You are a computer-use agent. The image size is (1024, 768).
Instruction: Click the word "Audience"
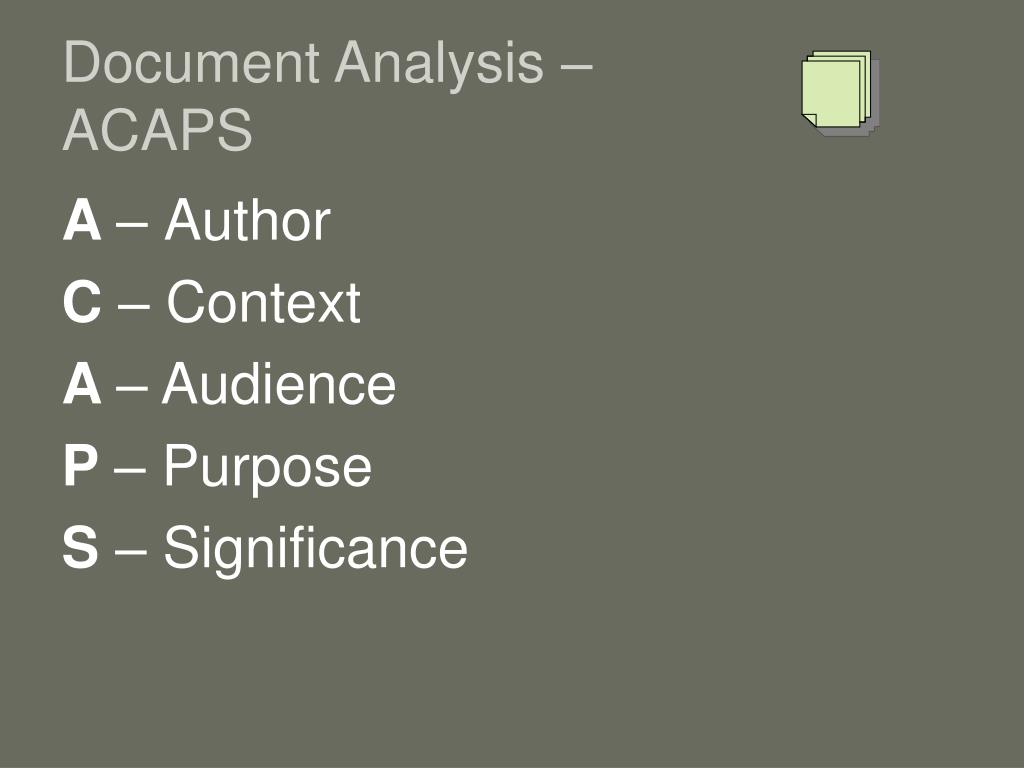(279, 383)
